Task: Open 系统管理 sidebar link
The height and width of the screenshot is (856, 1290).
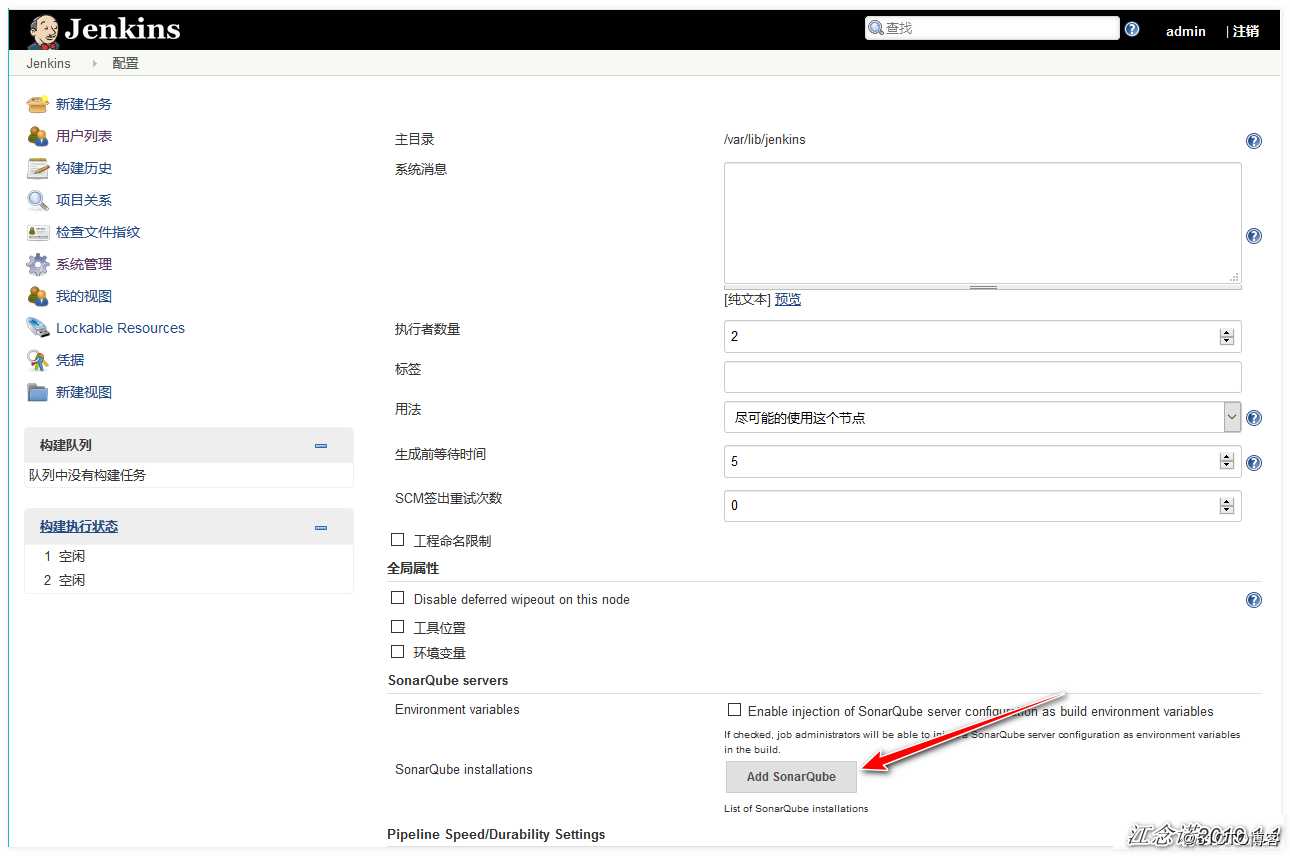Action: point(84,264)
